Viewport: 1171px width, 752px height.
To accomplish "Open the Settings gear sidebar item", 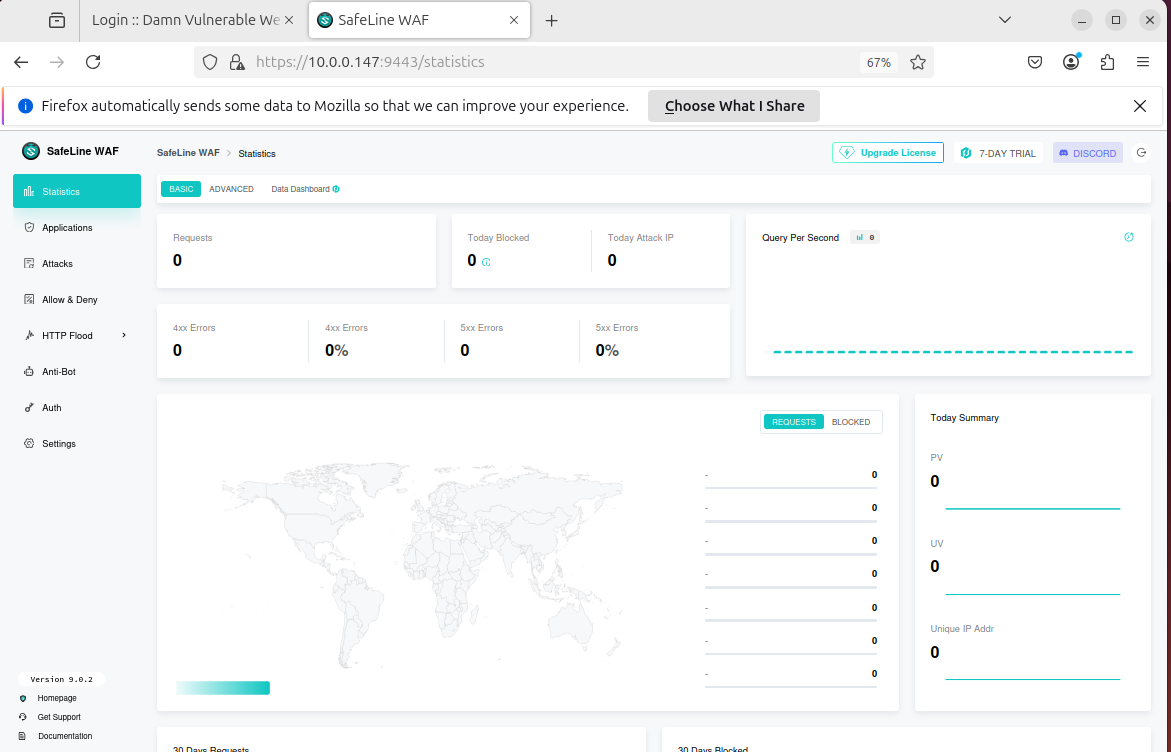I will 77,444.
